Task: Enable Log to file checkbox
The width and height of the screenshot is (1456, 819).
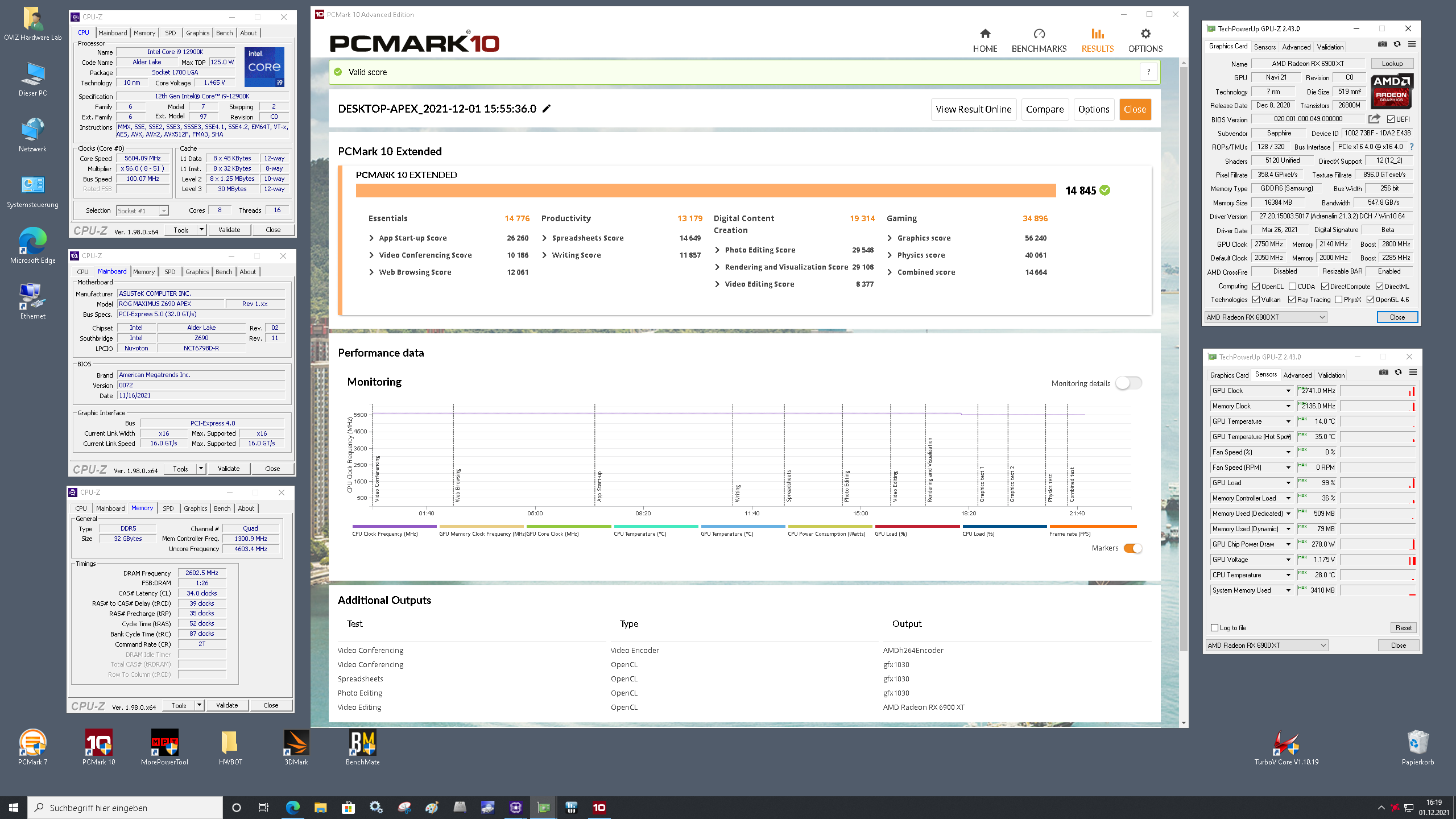Action: coord(1215,627)
